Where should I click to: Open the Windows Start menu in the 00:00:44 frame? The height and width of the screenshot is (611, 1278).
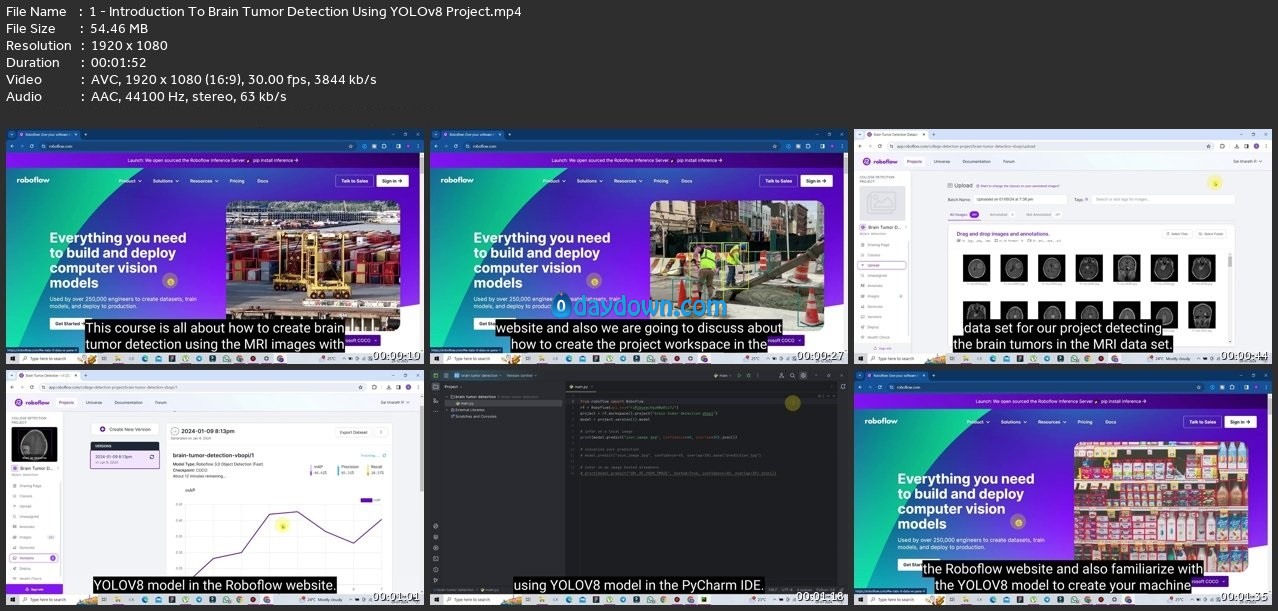tap(859, 357)
